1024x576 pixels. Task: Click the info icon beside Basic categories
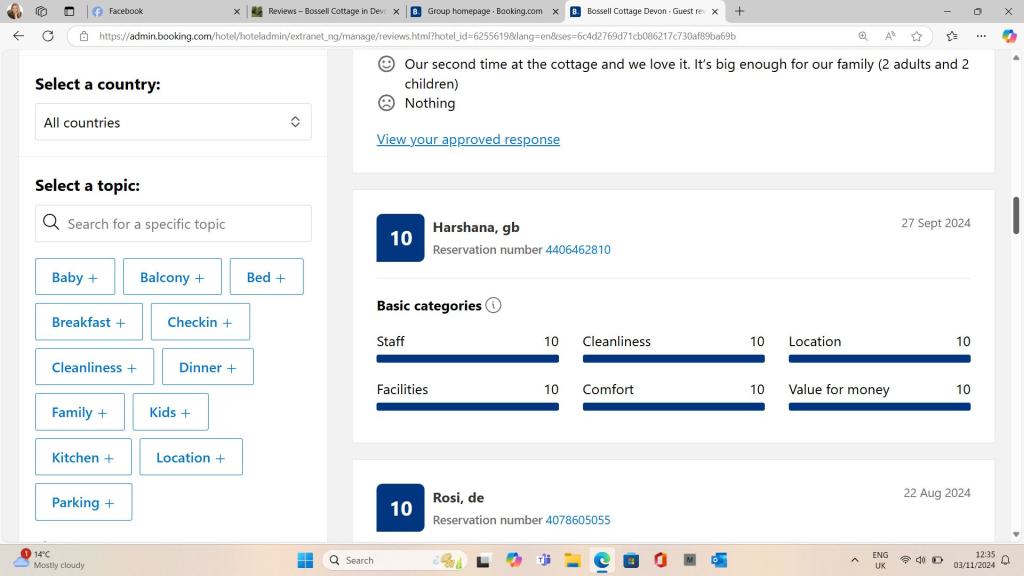(x=493, y=306)
